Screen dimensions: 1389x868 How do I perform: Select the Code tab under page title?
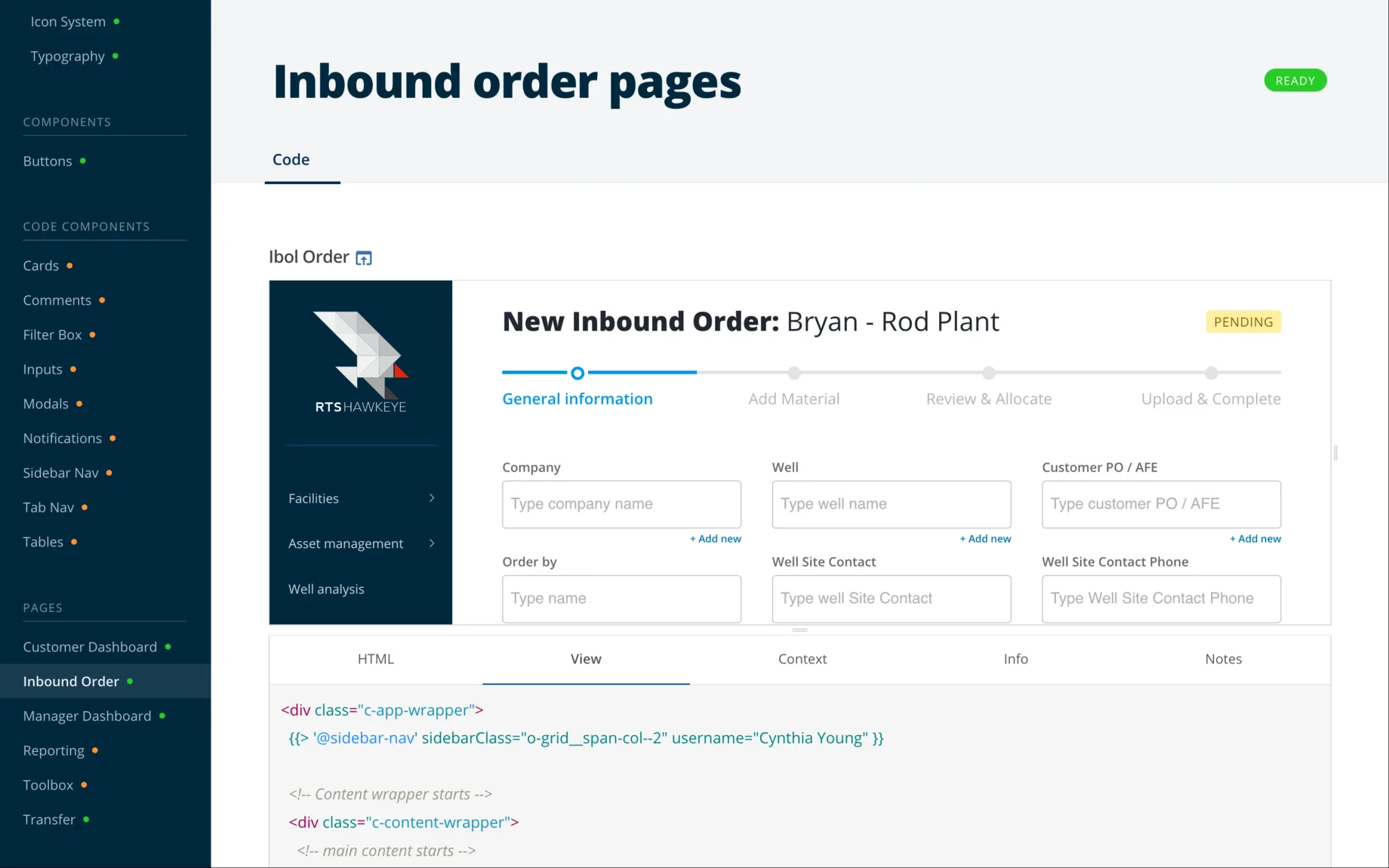tap(291, 159)
